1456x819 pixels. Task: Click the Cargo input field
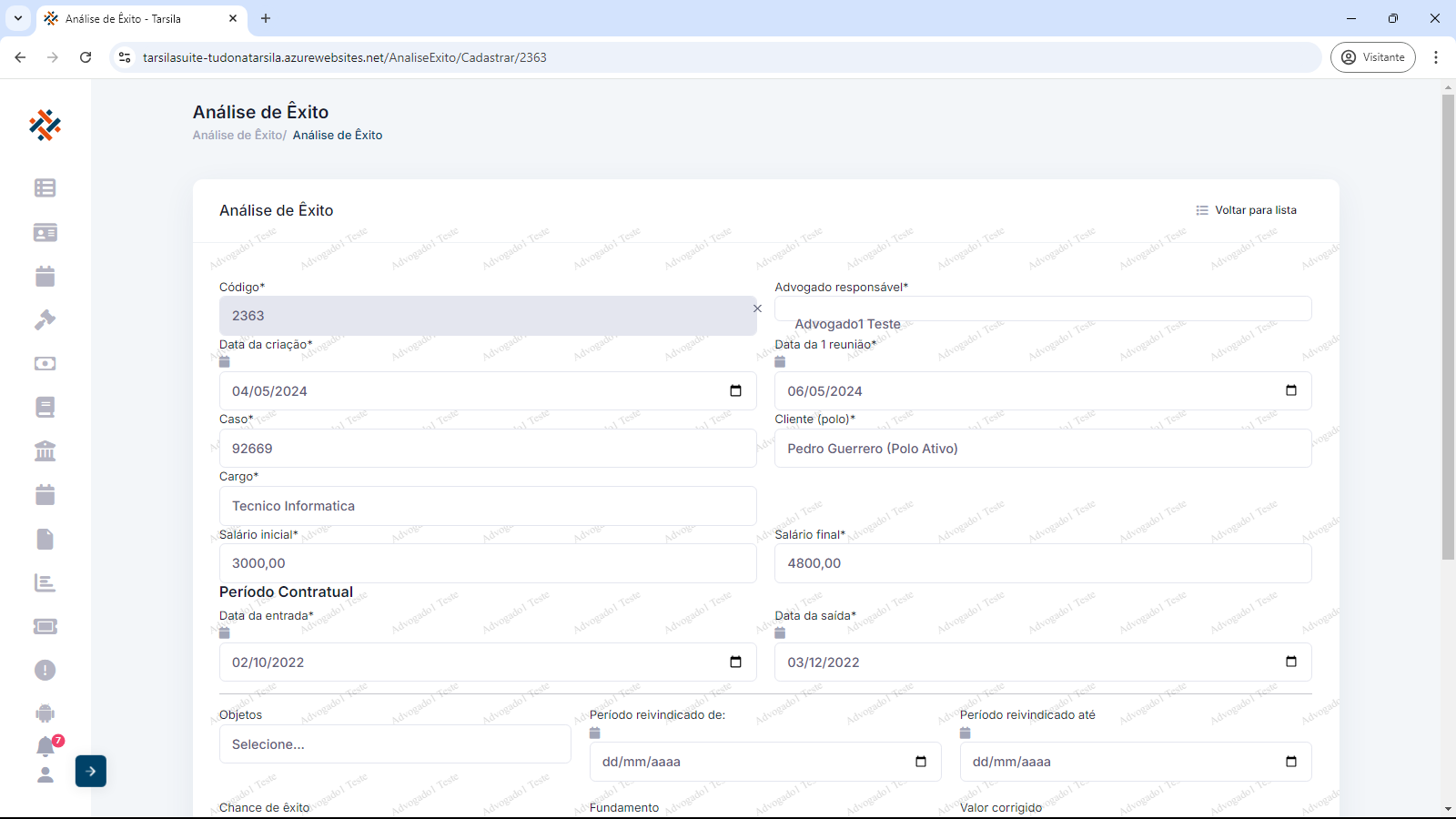tap(488, 506)
